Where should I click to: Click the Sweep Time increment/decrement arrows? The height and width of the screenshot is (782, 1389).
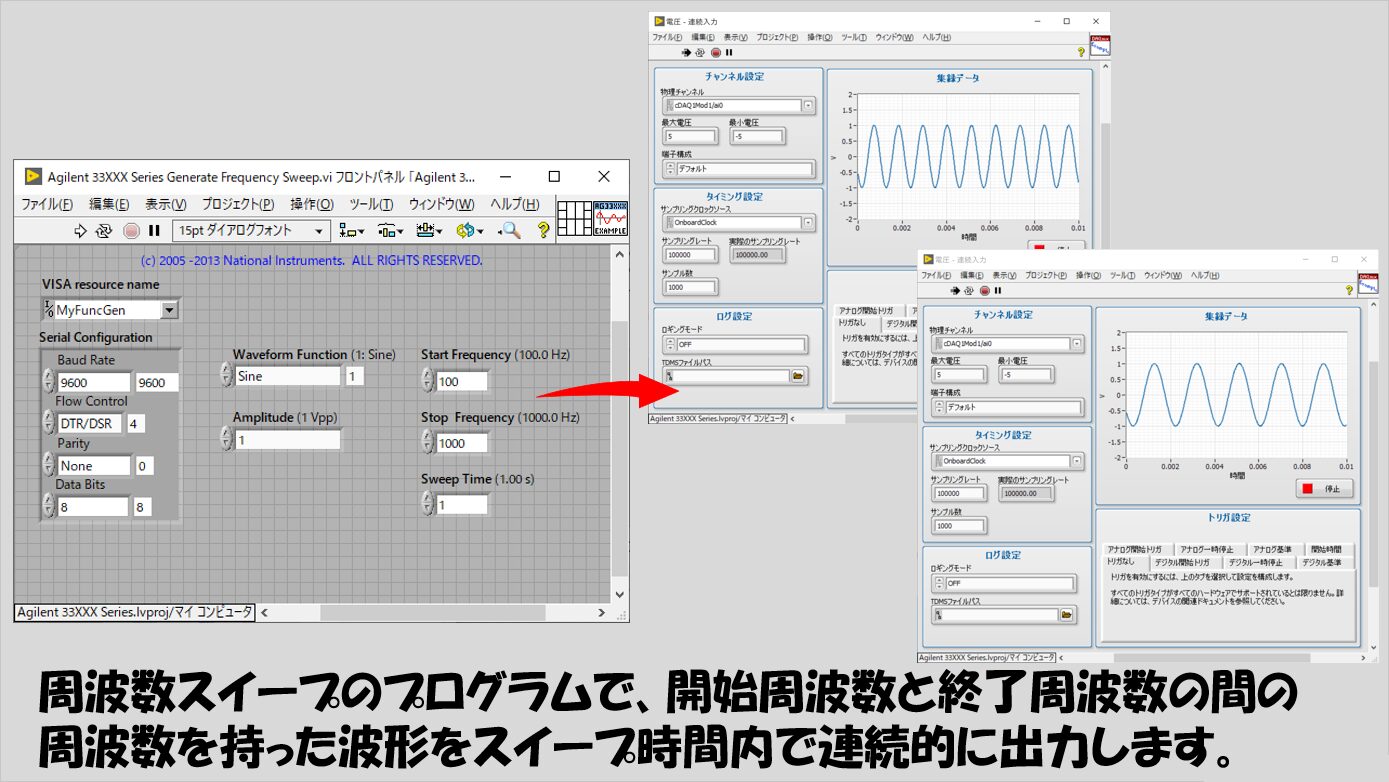click(428, 505)
